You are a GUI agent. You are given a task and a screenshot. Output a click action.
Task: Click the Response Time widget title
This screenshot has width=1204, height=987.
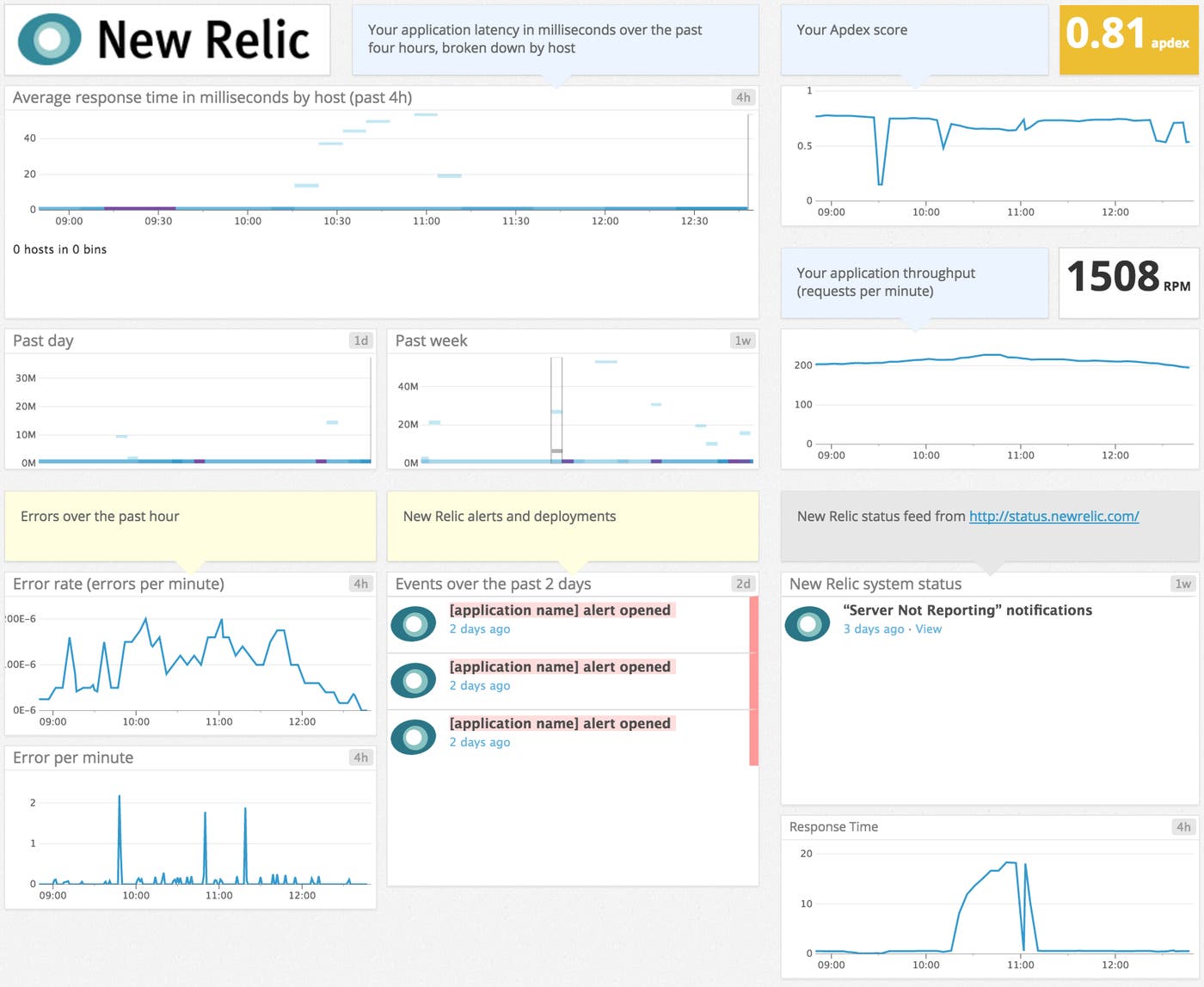tap(833, 827)
